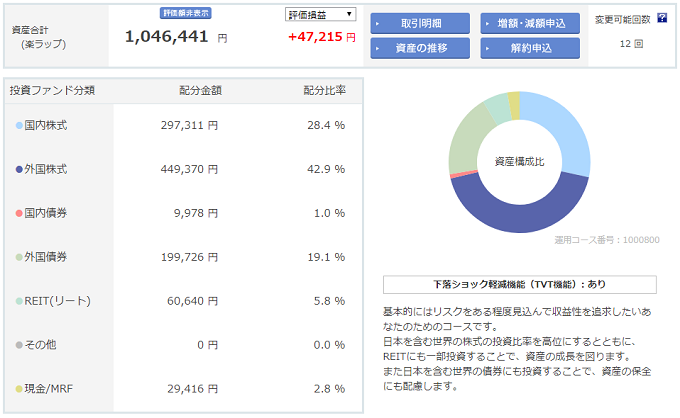The height and width of the screenshot is (418, 680).
Task: Click the pale green 外国債券 donut chart segment
Action: click(x=468, y=140)
